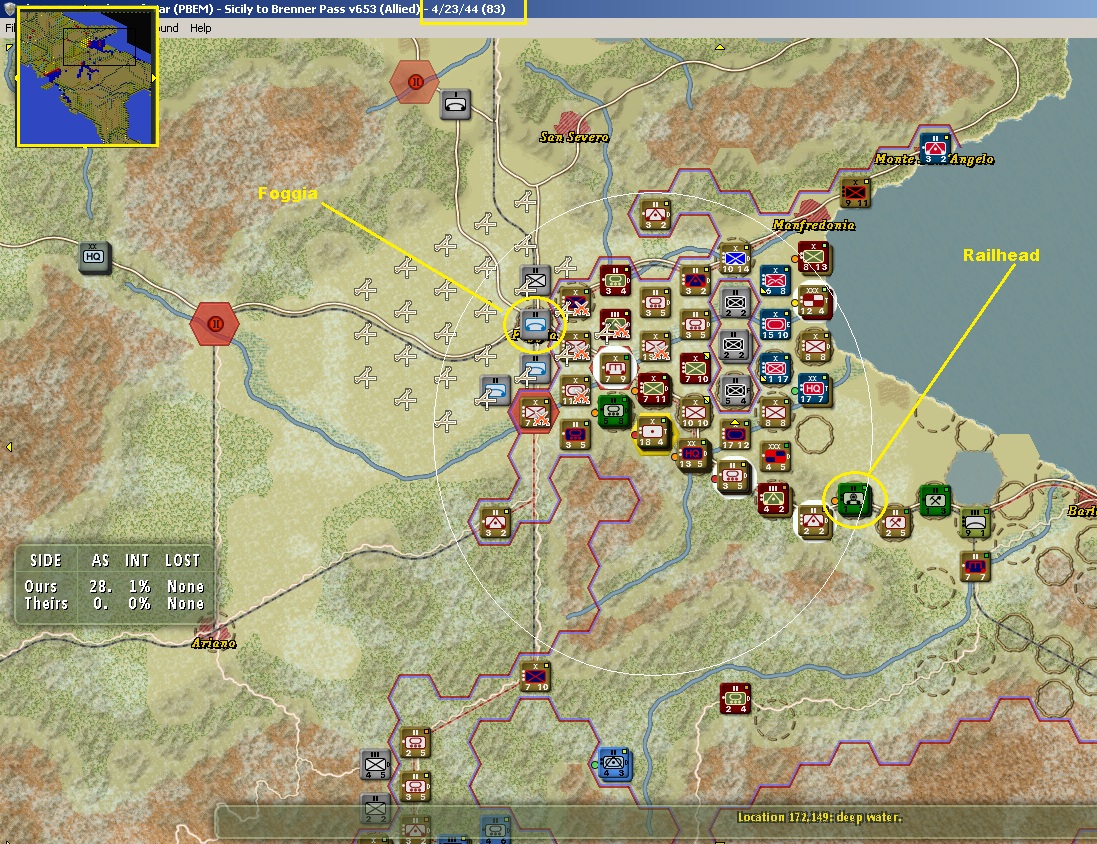1097x844 pixels.
Task: Select the grey HQ unit on the western road
Action: [93, 257]
